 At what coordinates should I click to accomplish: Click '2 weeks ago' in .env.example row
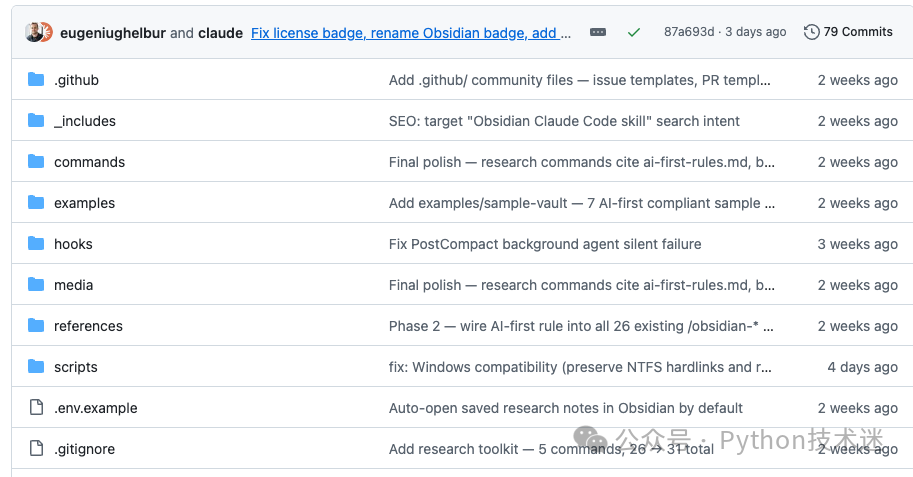tap(857, 408)
